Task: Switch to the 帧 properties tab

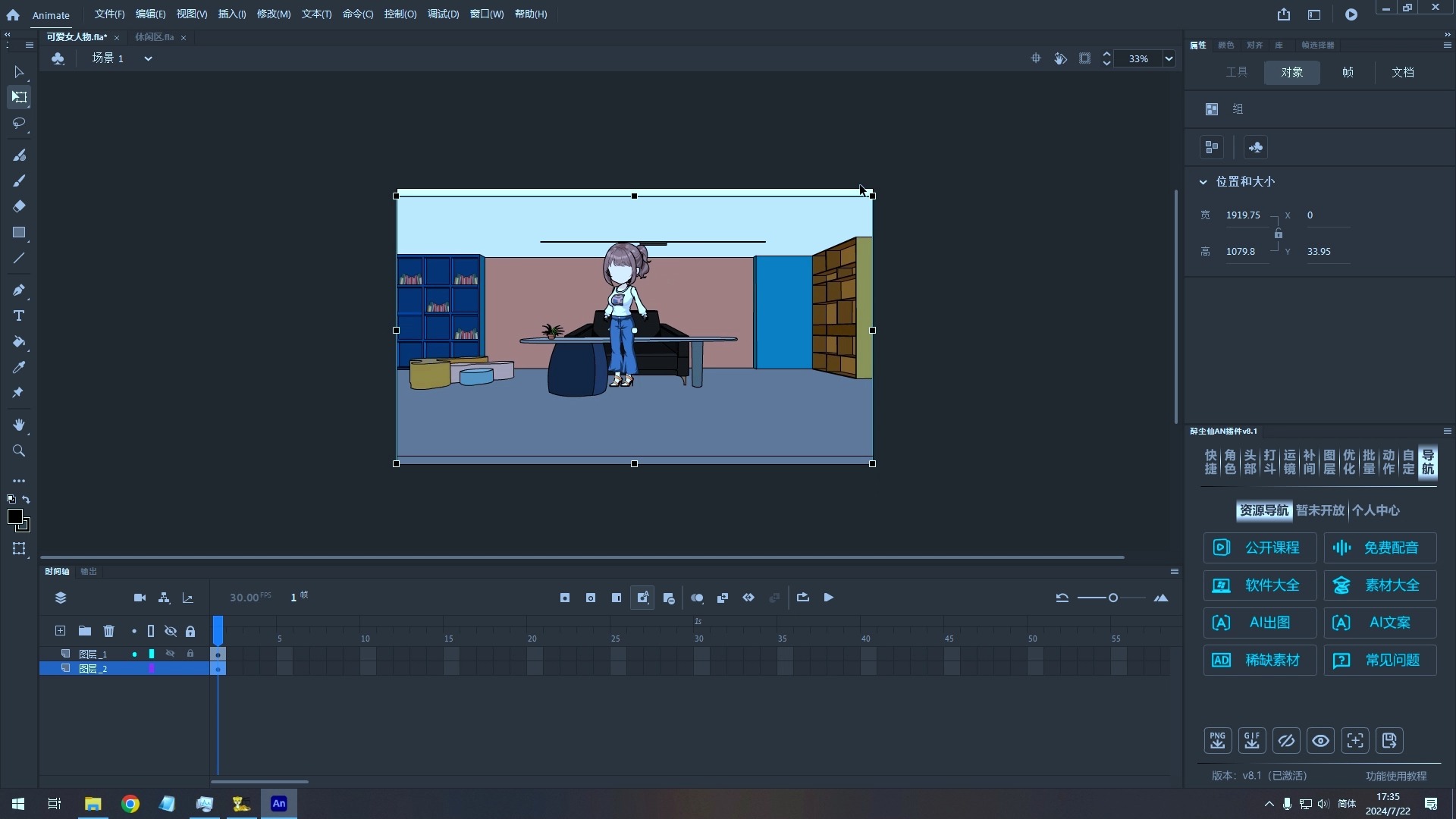Action: coord(1348,72)
